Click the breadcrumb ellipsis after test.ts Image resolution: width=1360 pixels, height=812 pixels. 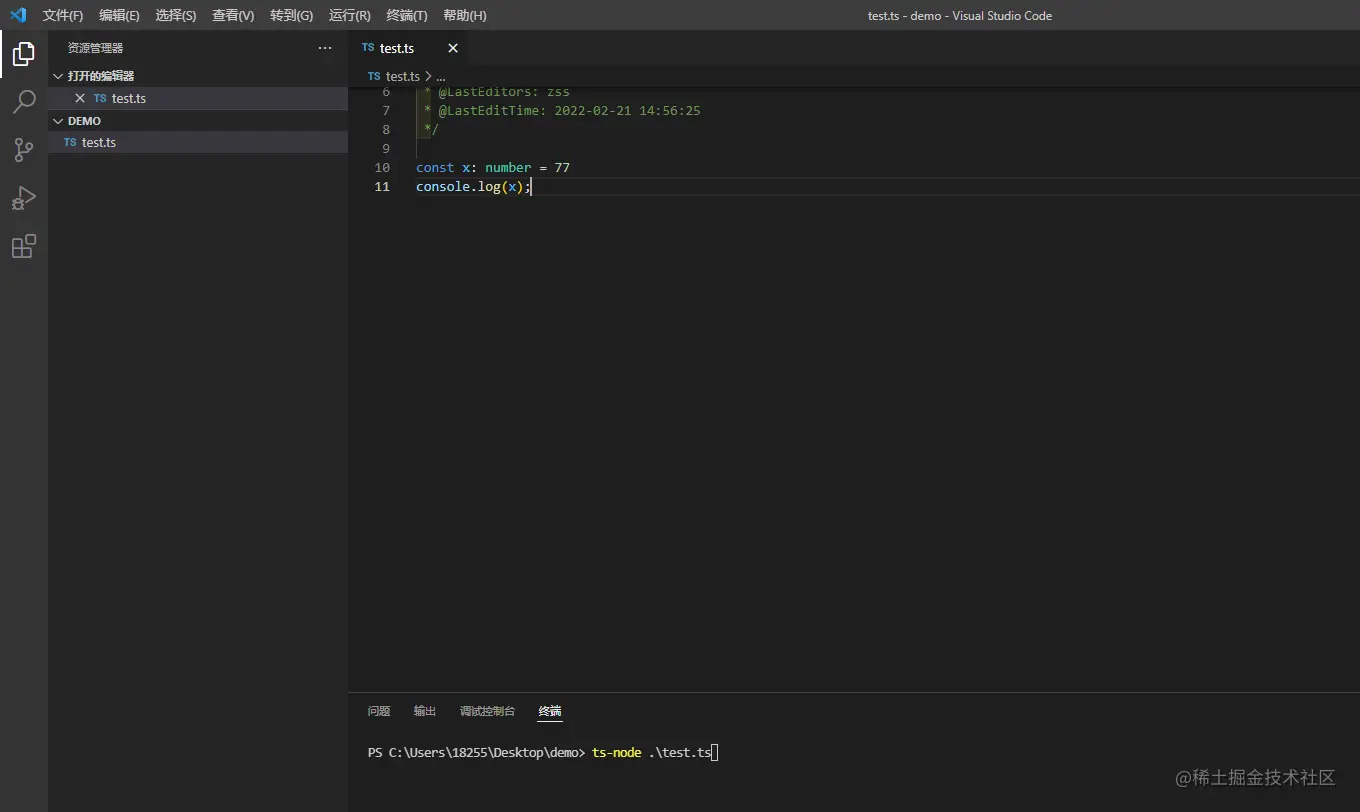440,76
